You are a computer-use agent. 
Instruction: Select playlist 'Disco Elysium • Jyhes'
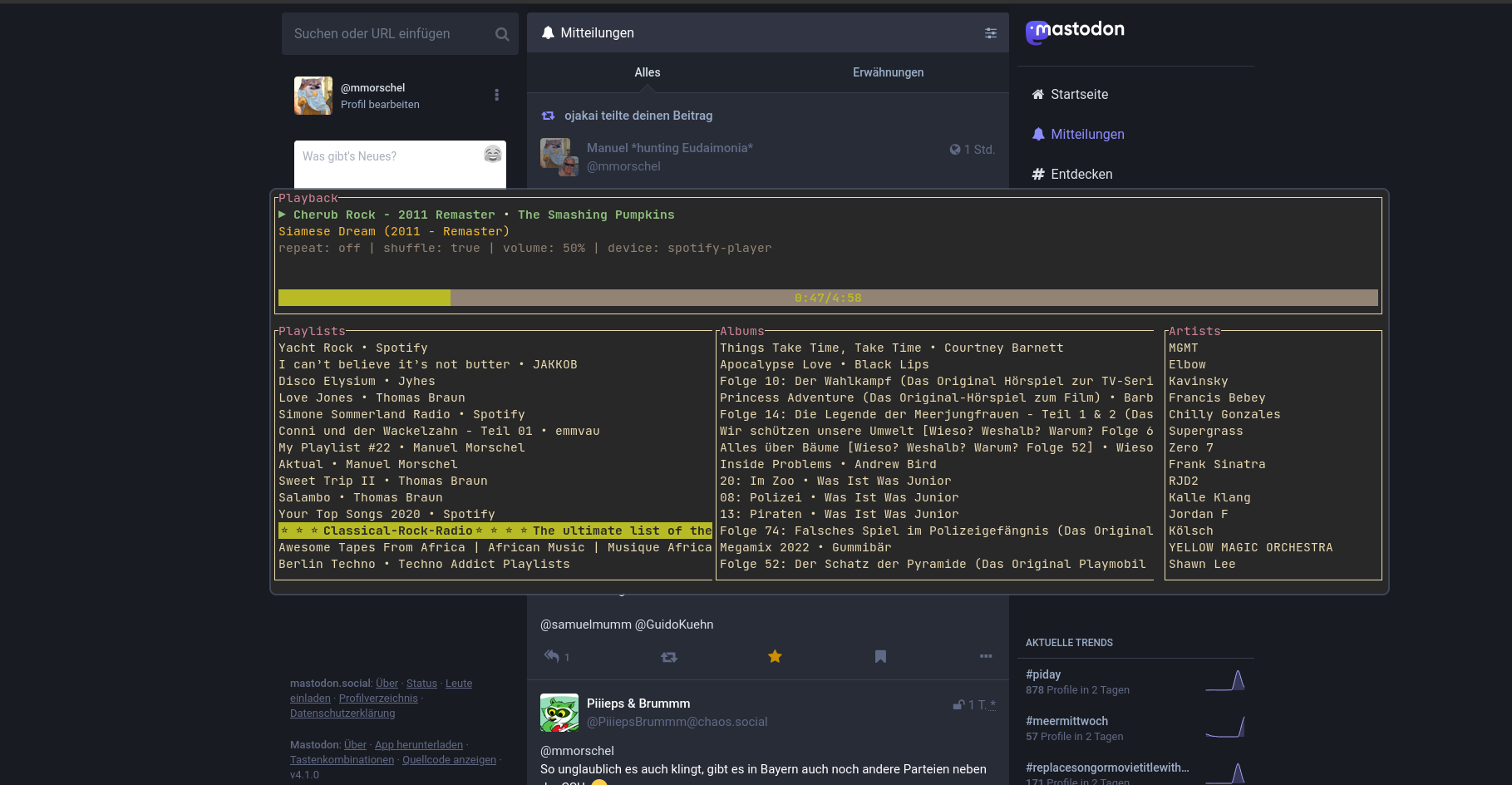point(357,381)
